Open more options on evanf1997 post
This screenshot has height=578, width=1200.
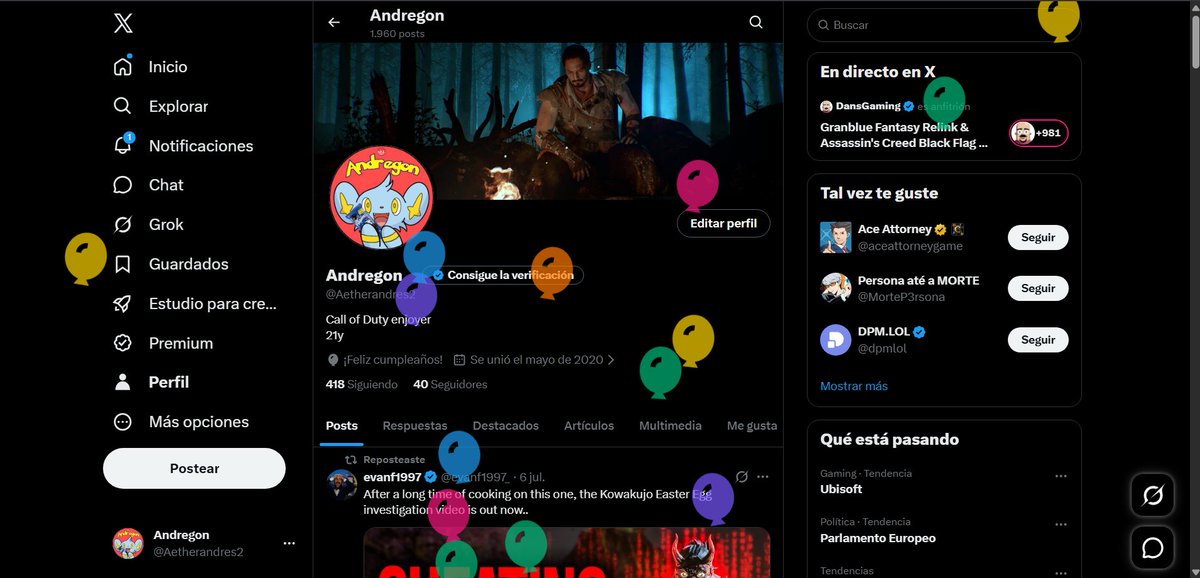[x=763, y=477]
